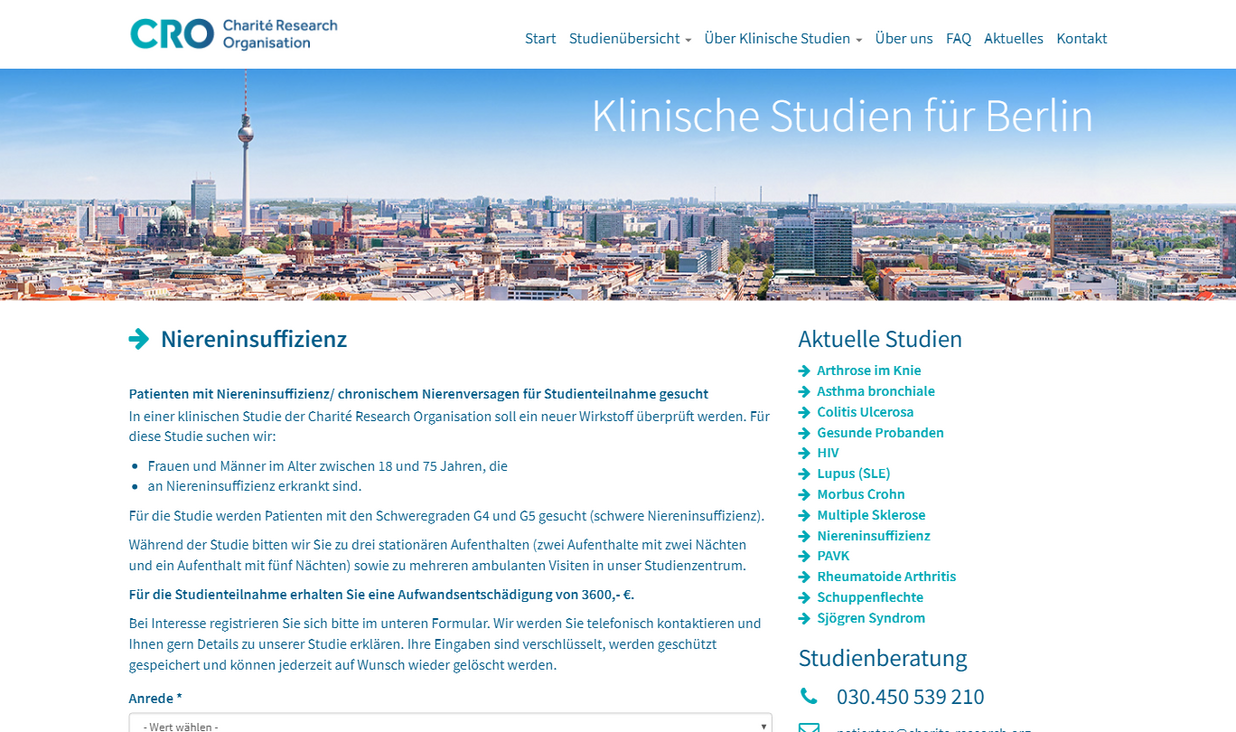Open Morbus Crohn study link
The width and height of the screenshot is (1236, 732).
coord(861,495)
